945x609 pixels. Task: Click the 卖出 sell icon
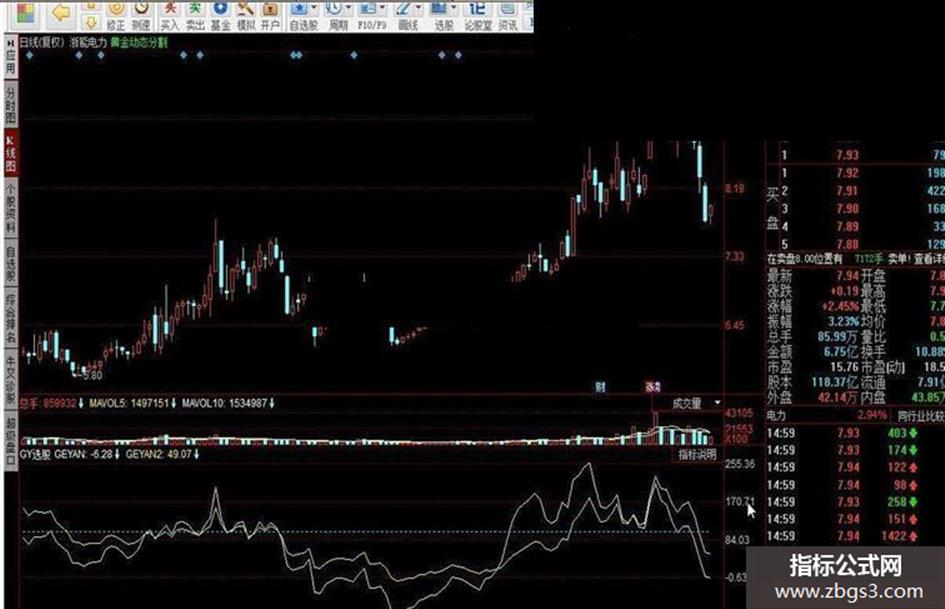[195, 16]
